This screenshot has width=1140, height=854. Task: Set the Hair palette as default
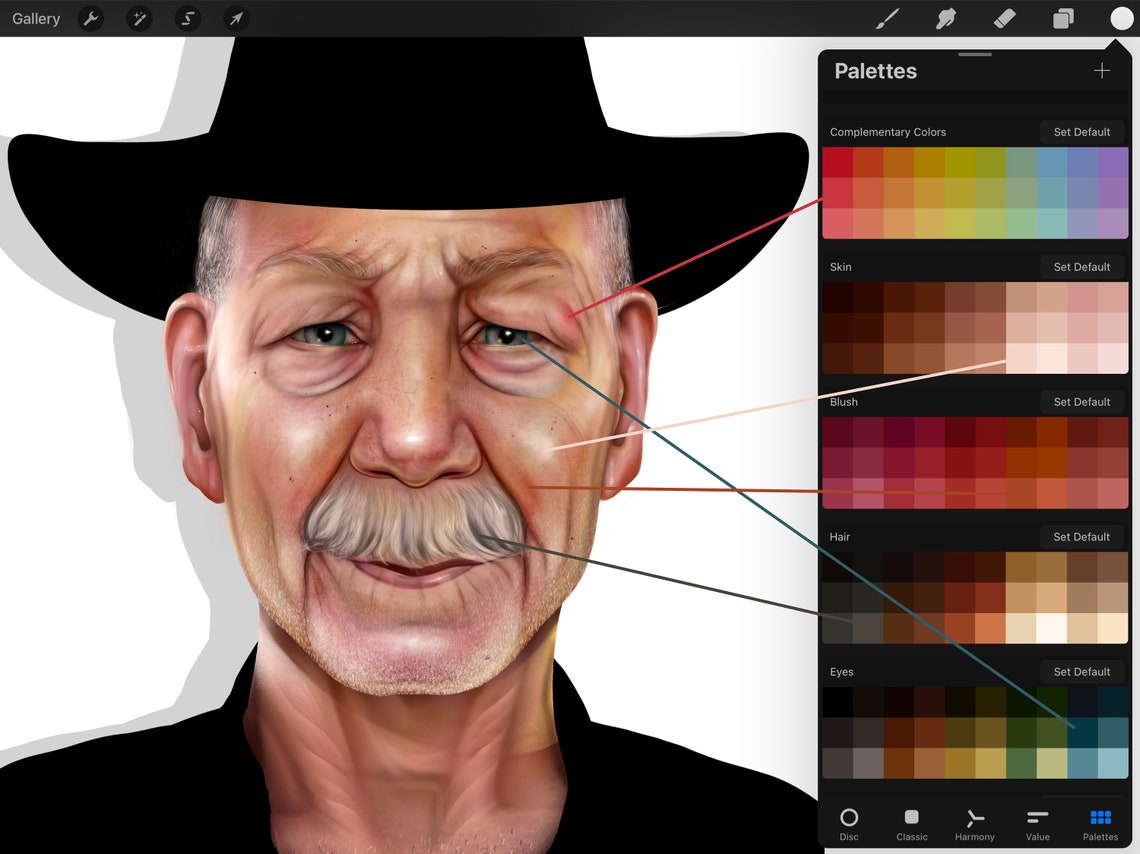click(1081, 537)
